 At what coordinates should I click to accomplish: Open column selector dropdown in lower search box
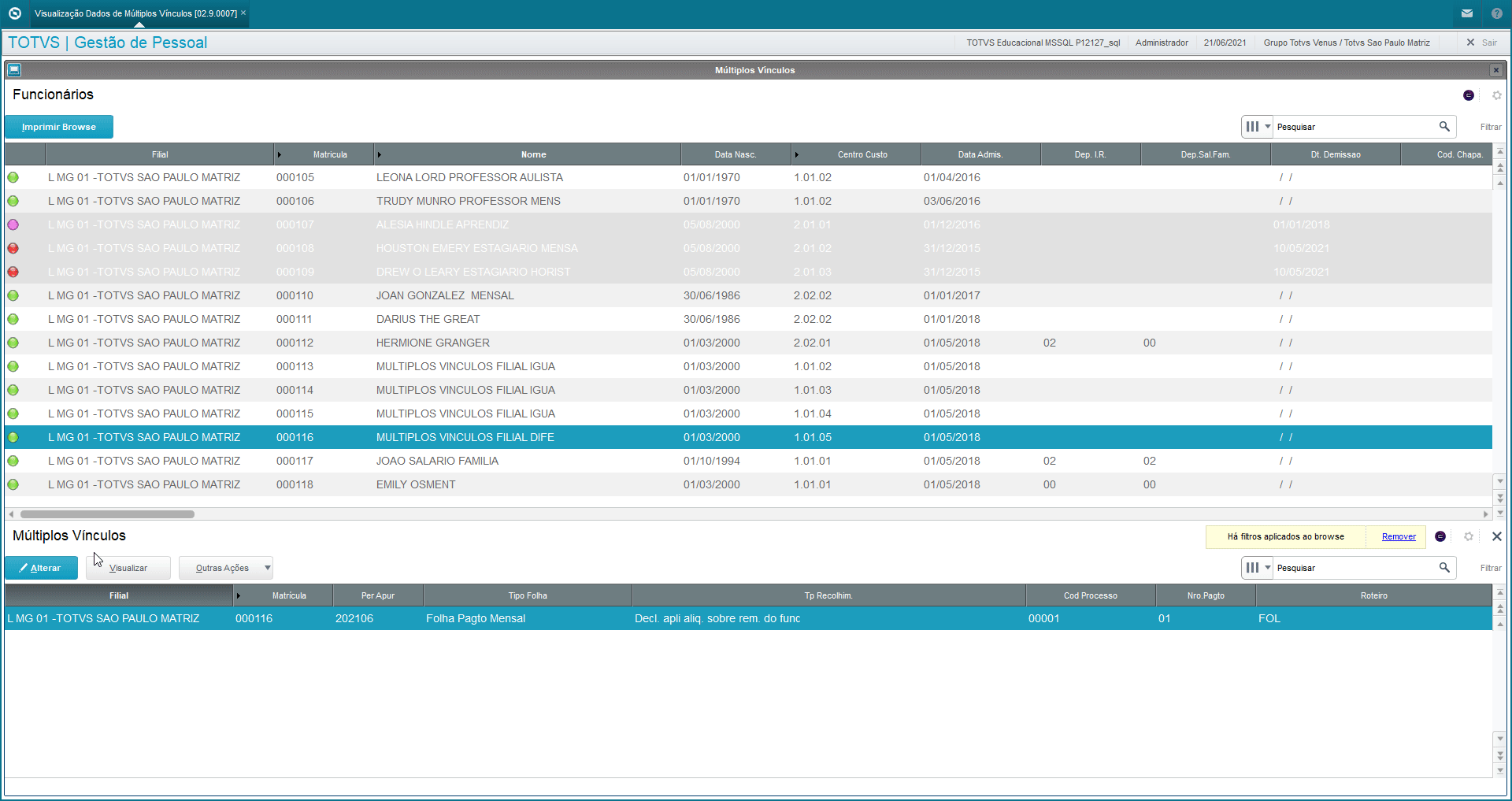tap(1258, 568)
